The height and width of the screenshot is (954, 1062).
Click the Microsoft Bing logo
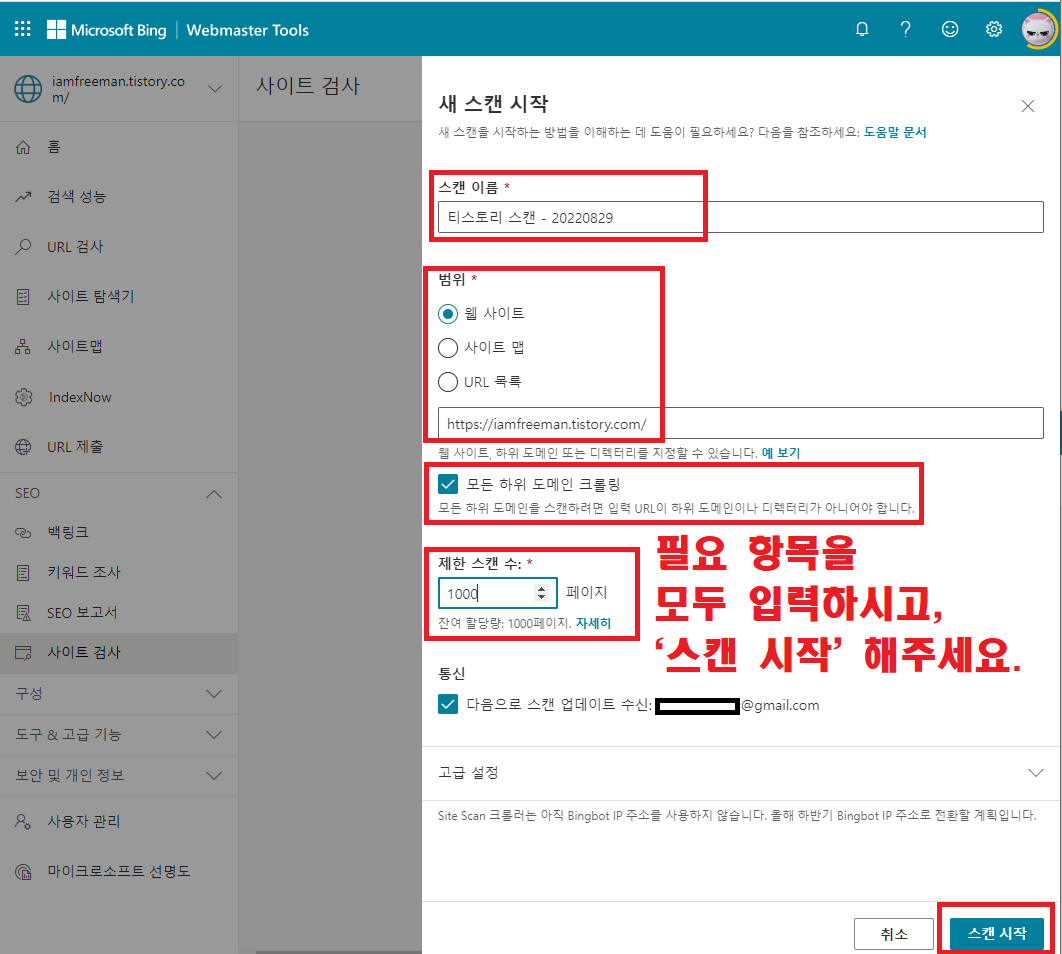coord(106,30)
